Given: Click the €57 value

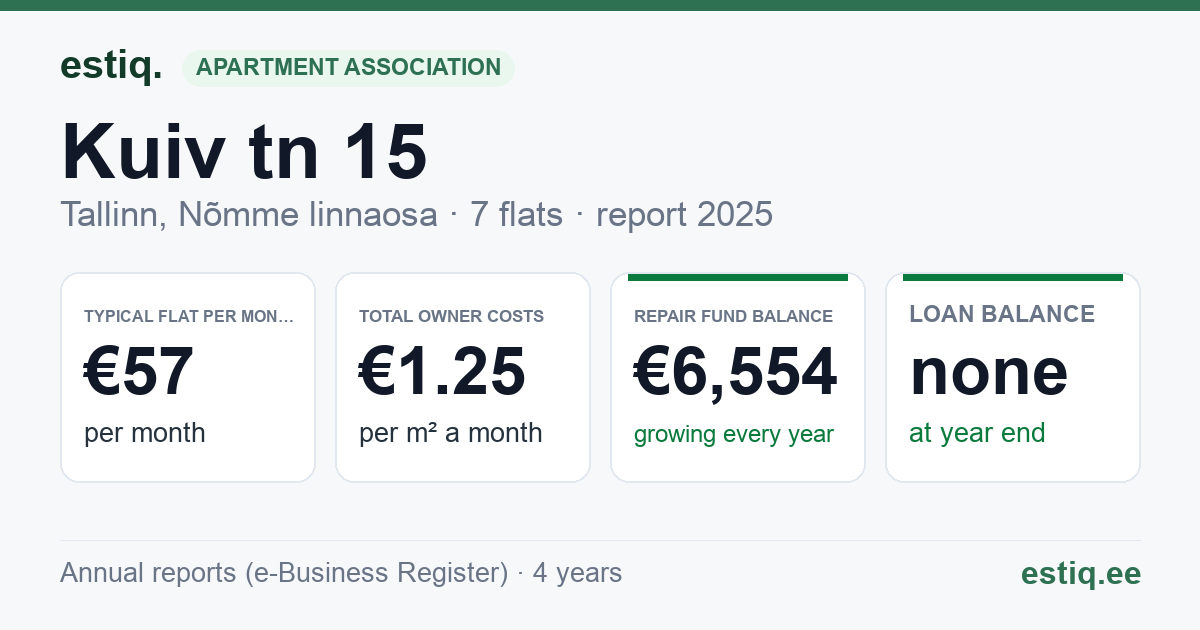Looking at the screenshot, I should [x=139, y=372].
